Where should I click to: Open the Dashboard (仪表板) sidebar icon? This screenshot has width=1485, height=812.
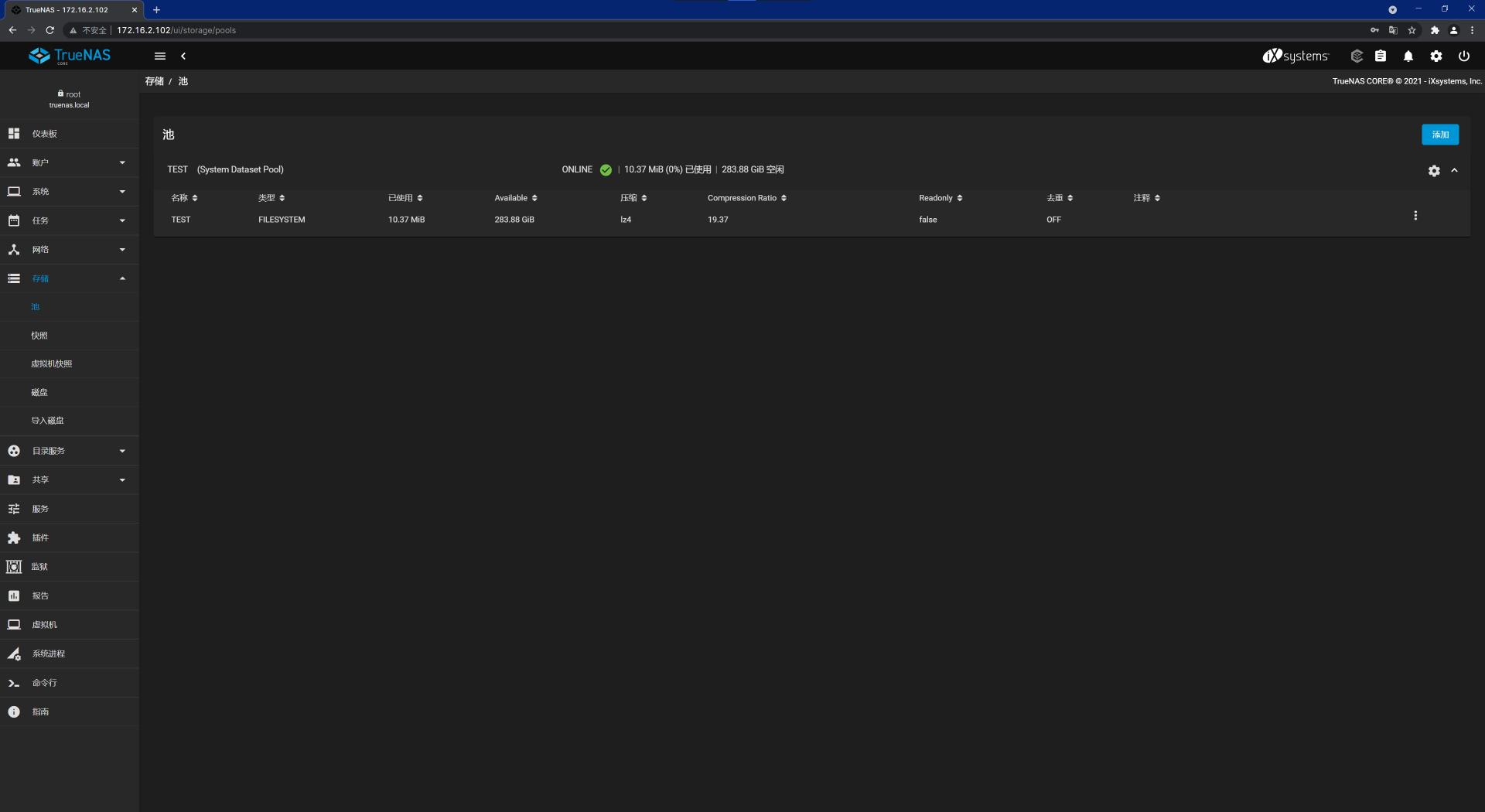point(14,134)
